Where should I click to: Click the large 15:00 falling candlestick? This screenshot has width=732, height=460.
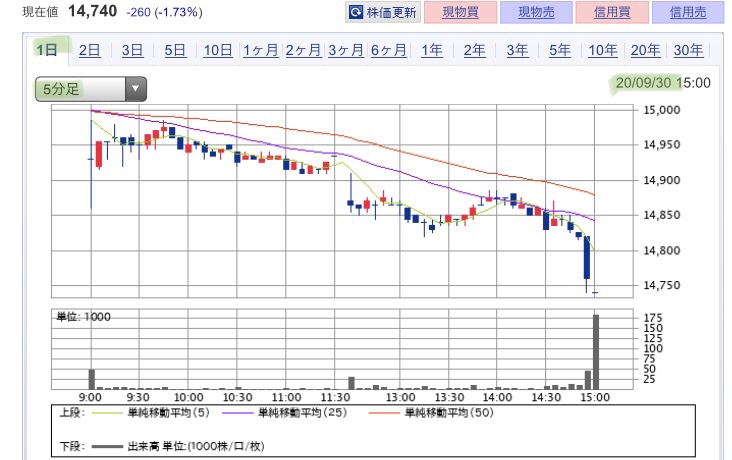coord(587,257)
